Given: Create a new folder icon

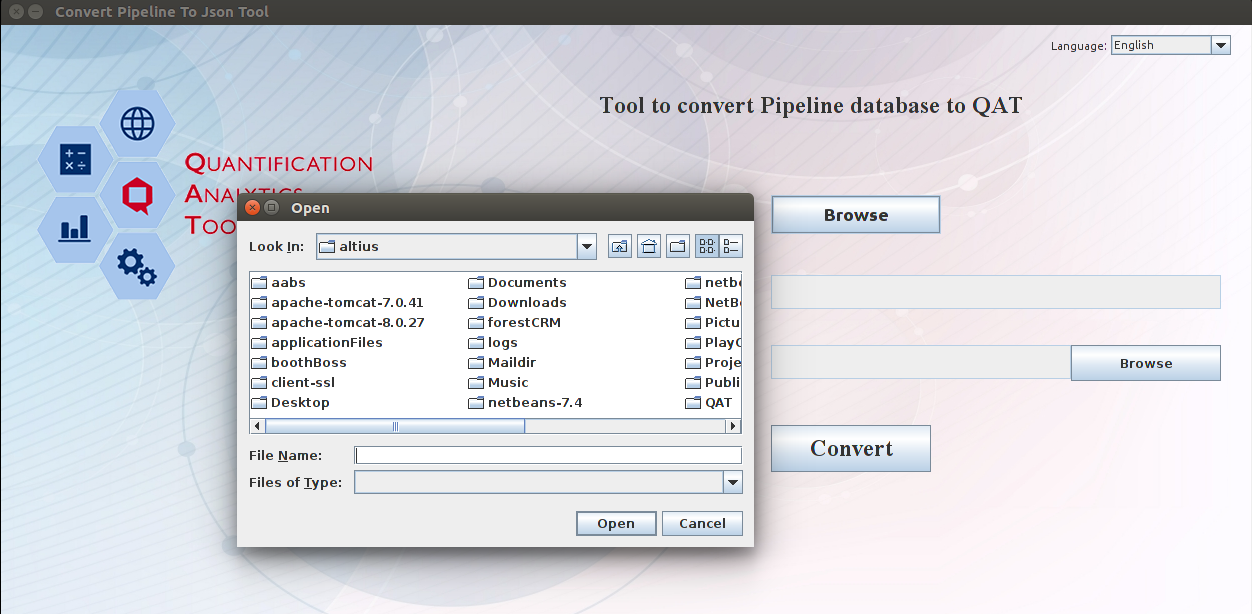Looking at the screenshot, I should coord(678,246).
